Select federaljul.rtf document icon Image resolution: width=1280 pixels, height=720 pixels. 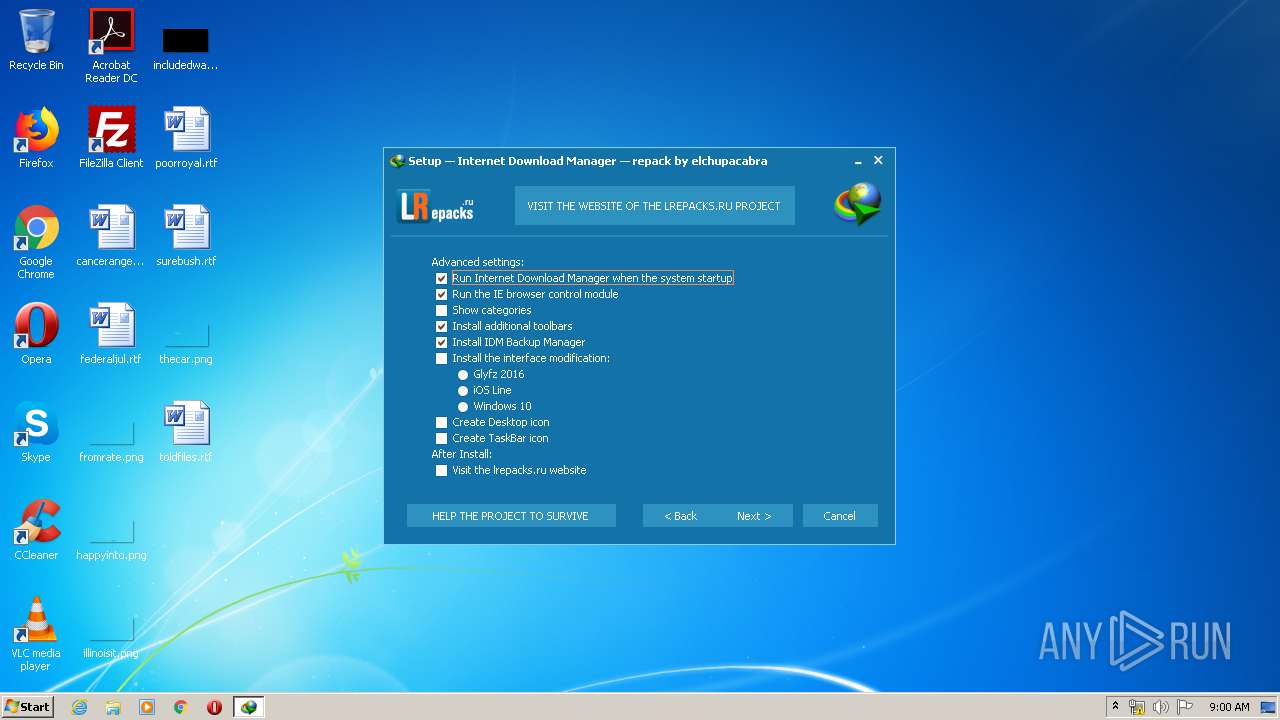pyautogui.click(x=111, y=334)
